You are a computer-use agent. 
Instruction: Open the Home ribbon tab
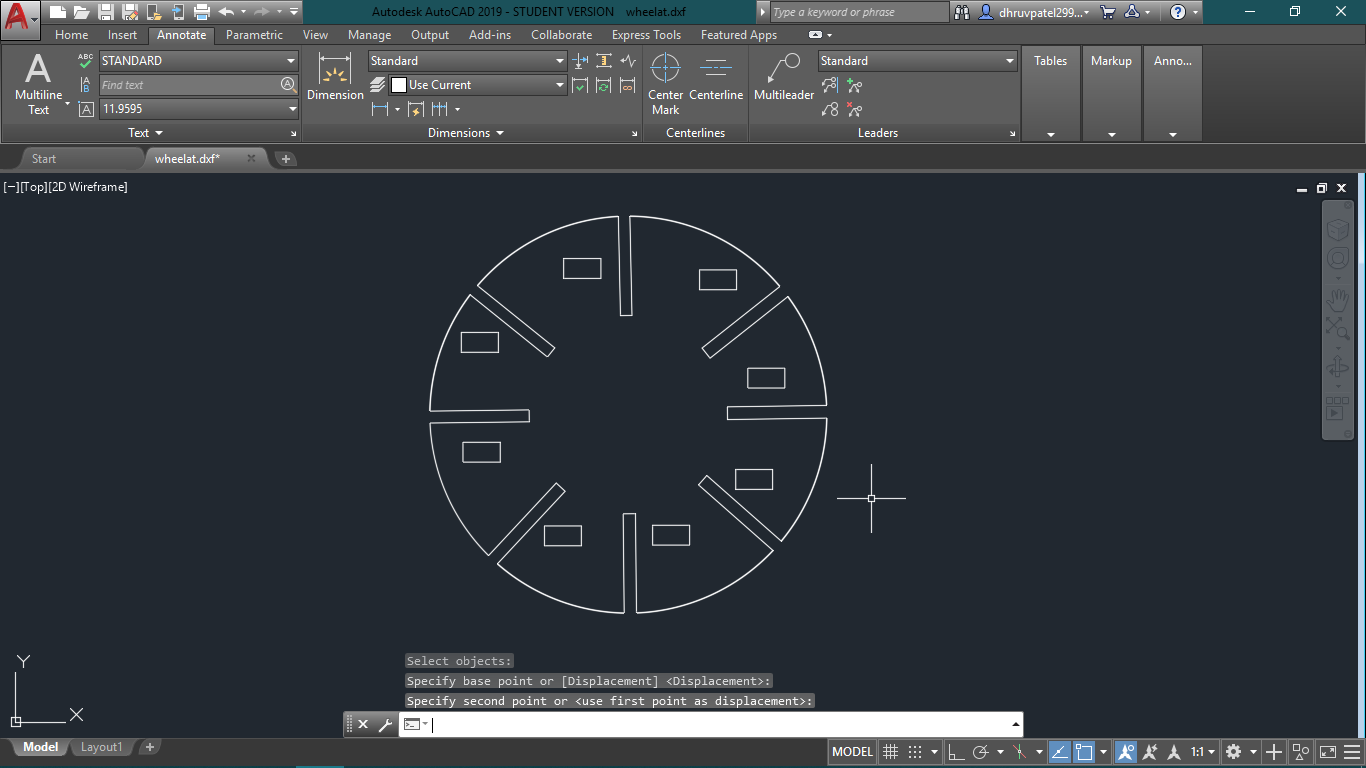72,35
